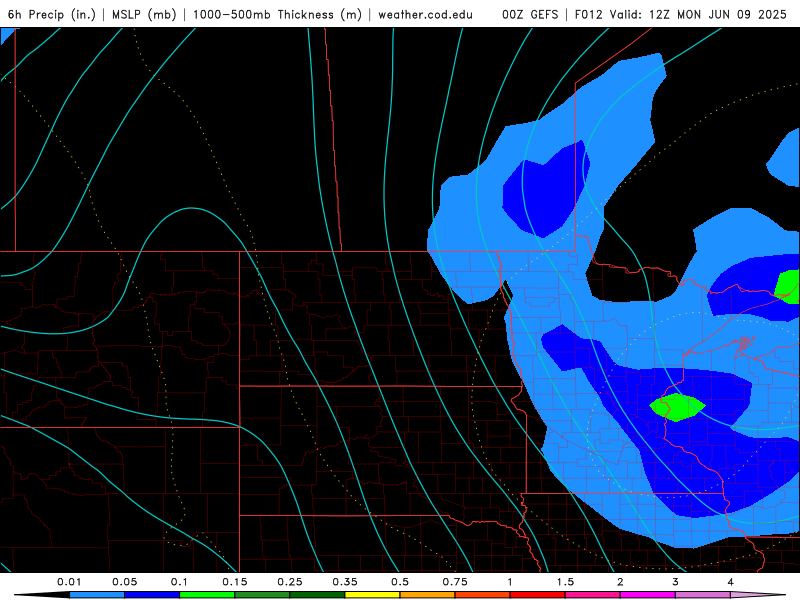
Task: Select the yellow 0.35–0.5 colorbar segment
Action: 372,595
